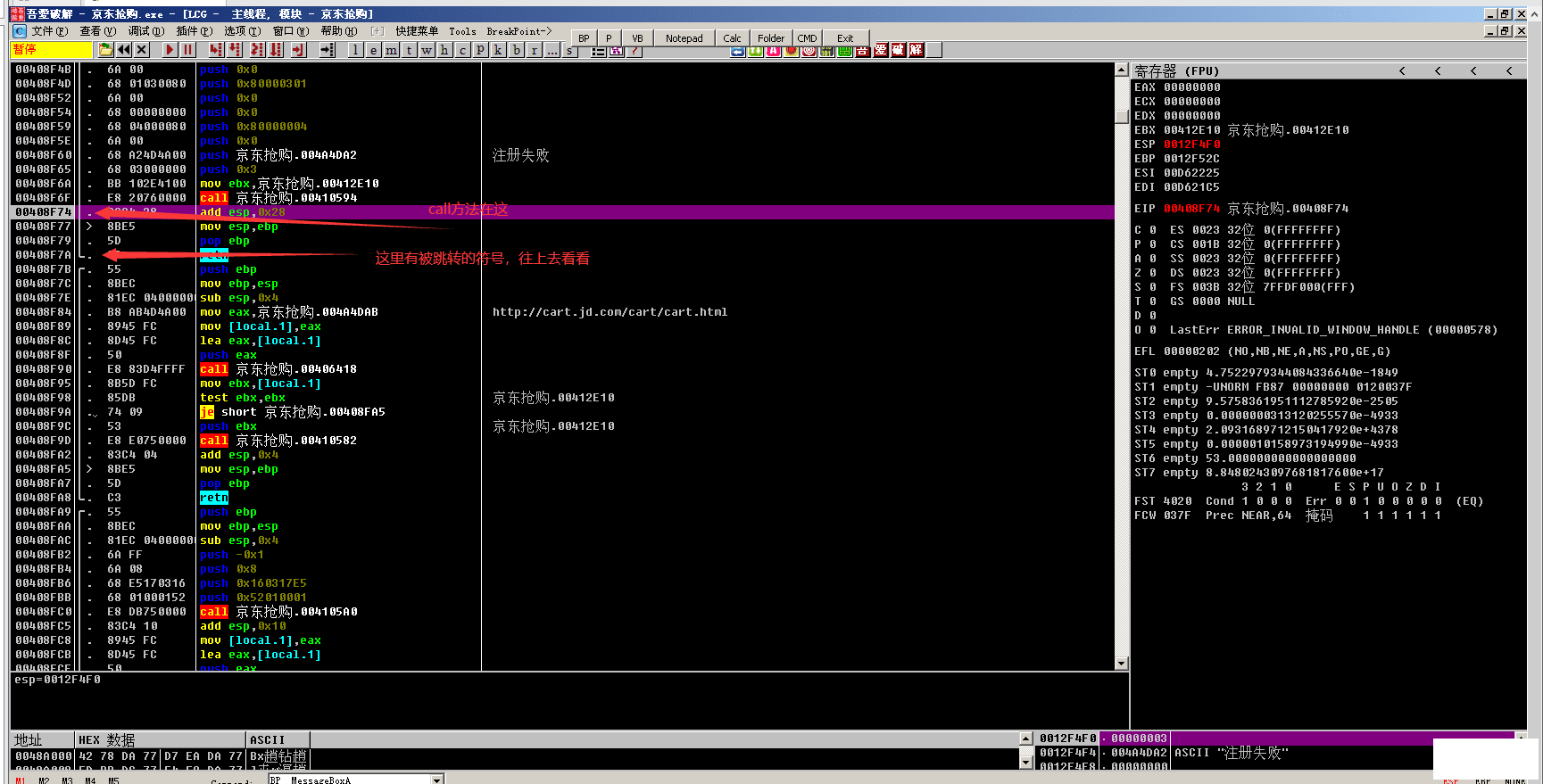This screenshot has height=784, width=1543.
Task: Click the HEX 数据 column header
Action: click(161, 739)
